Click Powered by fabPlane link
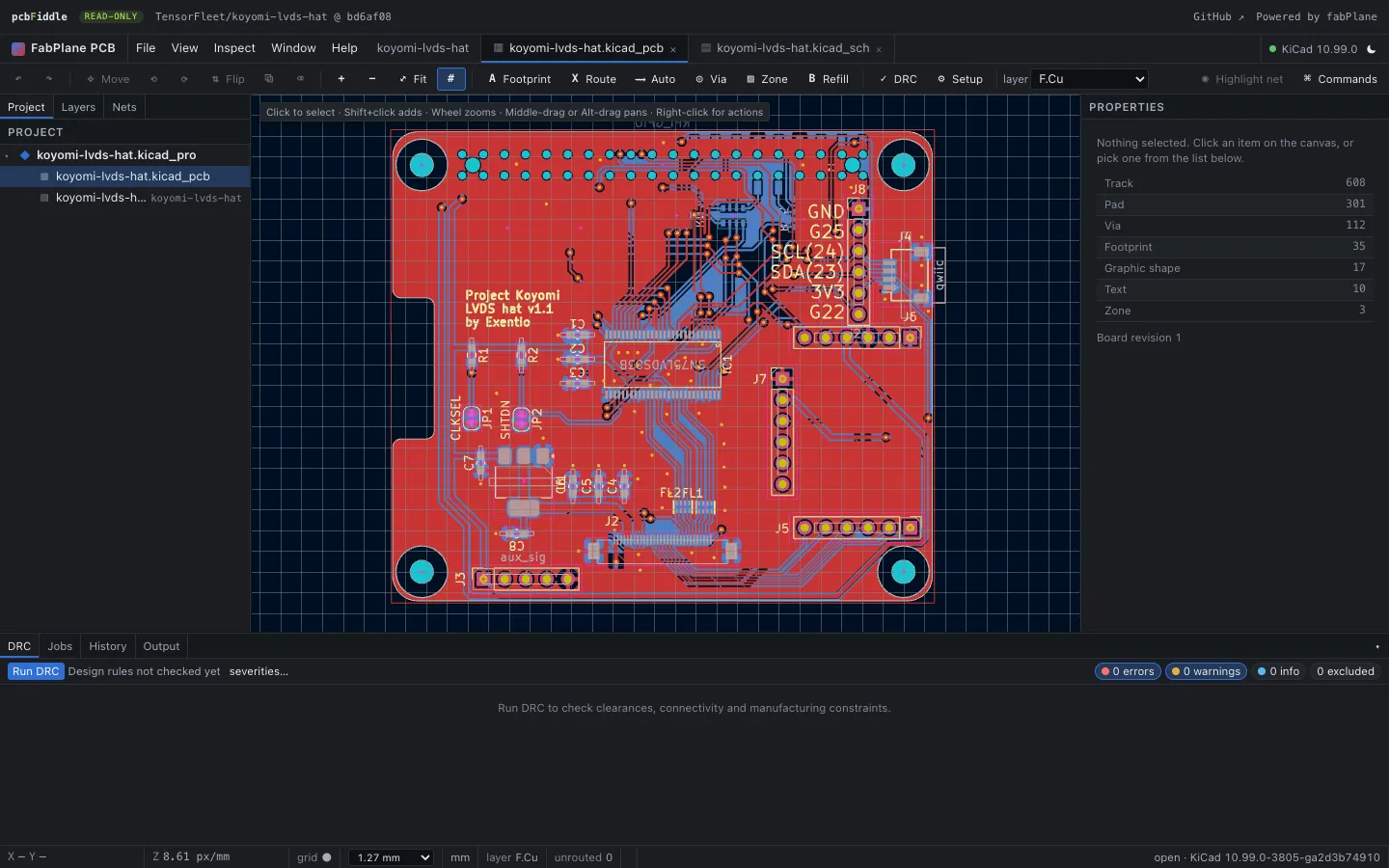The image size is (1389, 868). (1317, 16)
